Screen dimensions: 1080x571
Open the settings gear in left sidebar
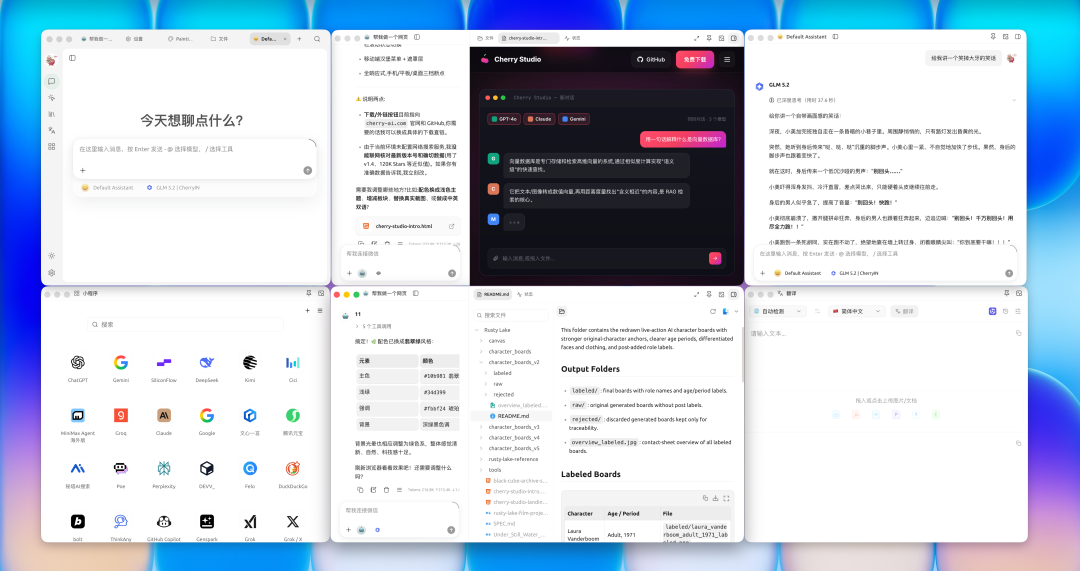(52, 273)
